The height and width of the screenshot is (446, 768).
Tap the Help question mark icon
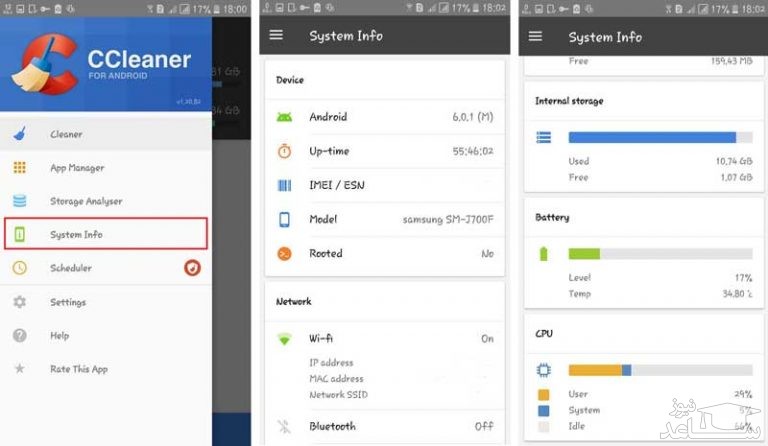click(x=19, y=336)
